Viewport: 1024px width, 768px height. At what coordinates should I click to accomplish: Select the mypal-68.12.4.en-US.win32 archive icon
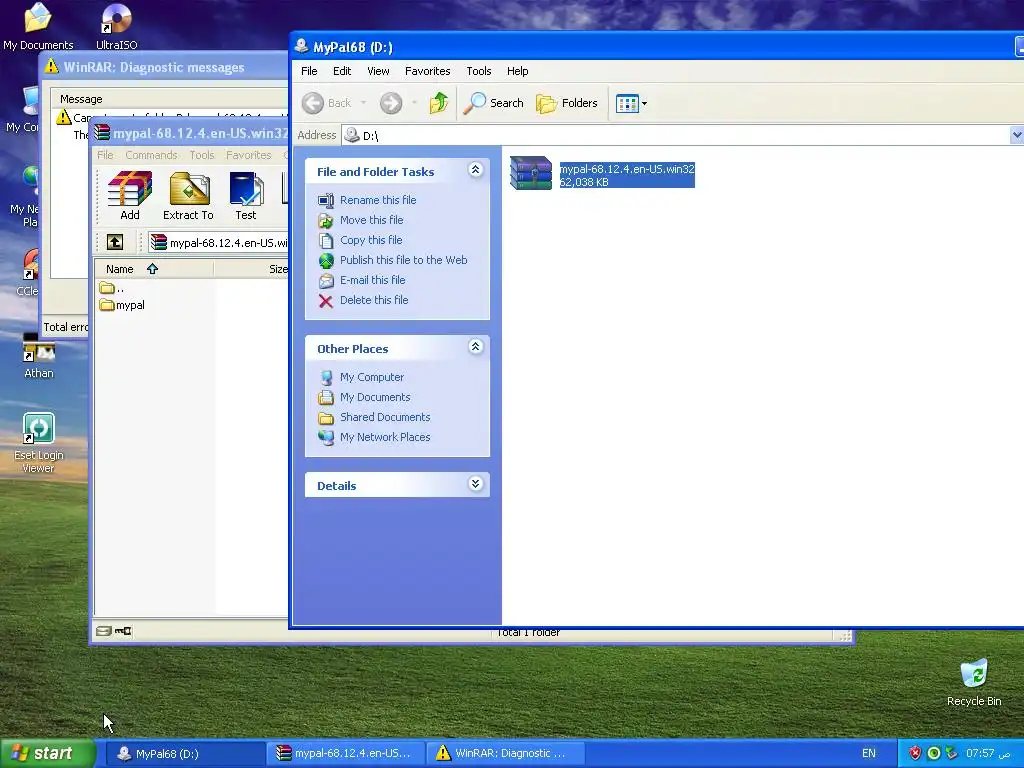(531, 173)
